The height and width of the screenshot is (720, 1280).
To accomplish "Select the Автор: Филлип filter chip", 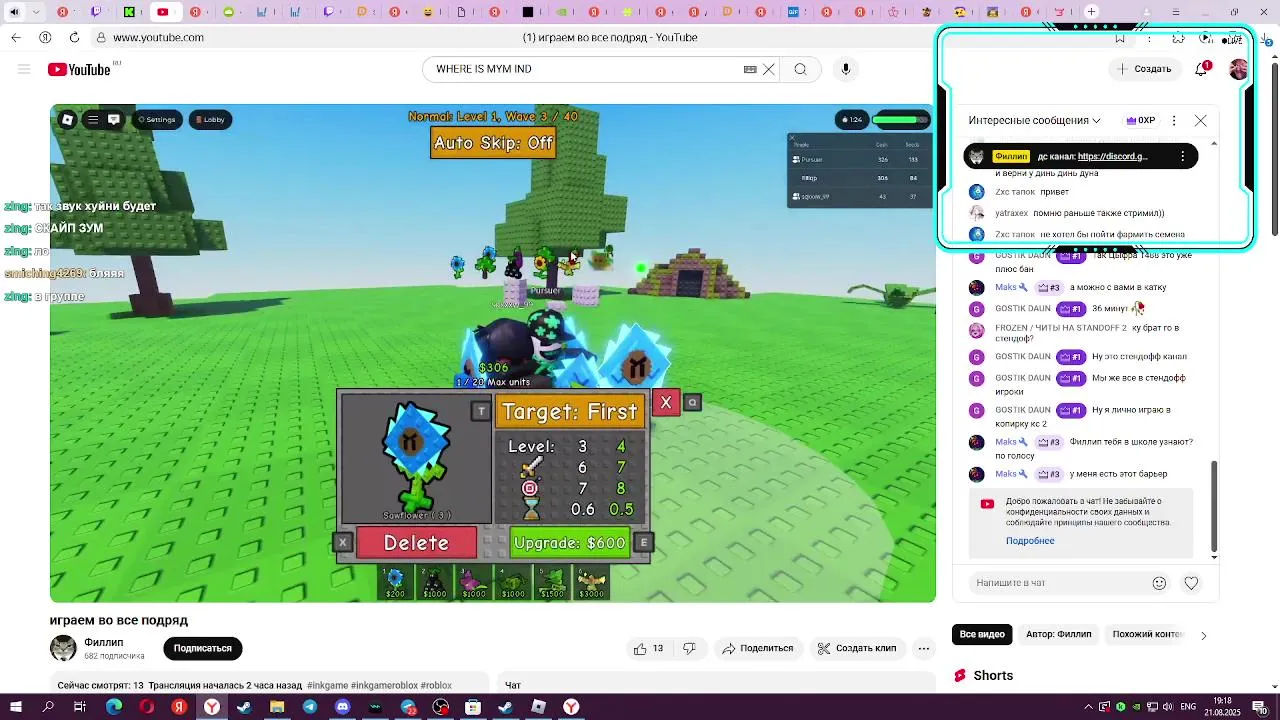I will click(1059, 634).
